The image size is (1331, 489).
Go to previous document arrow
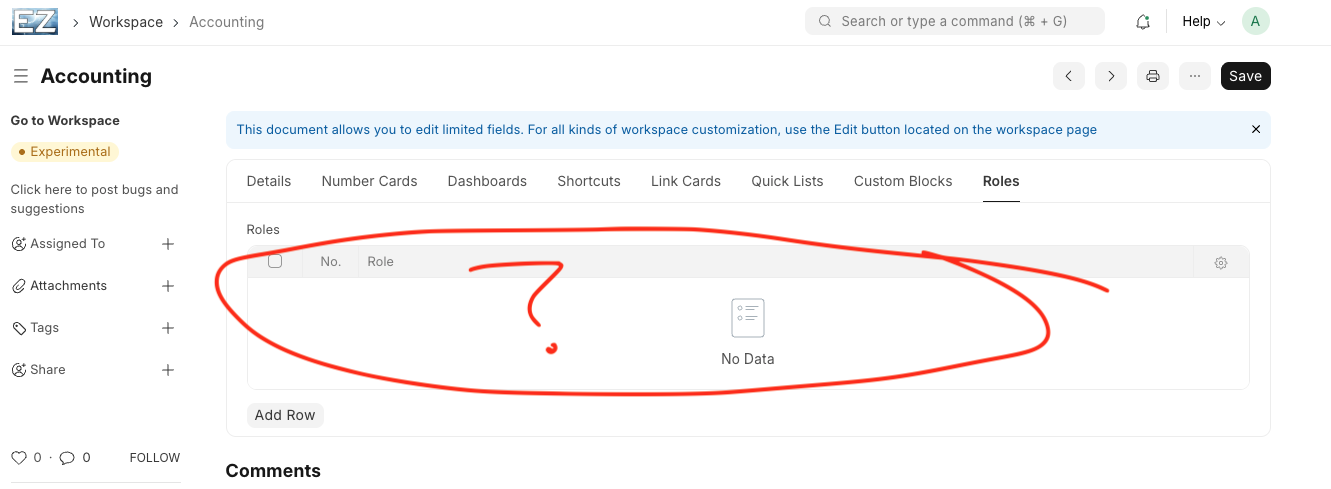1069,76
